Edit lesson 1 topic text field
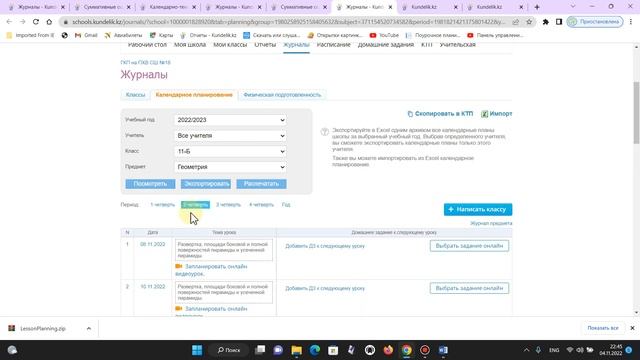The height and width of the screenshot is (360, 640). point(224,250)
